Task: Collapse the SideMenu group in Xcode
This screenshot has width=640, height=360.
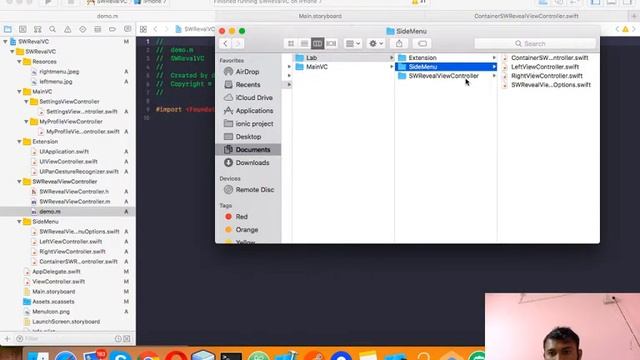Action: click(x=19, y=222)
